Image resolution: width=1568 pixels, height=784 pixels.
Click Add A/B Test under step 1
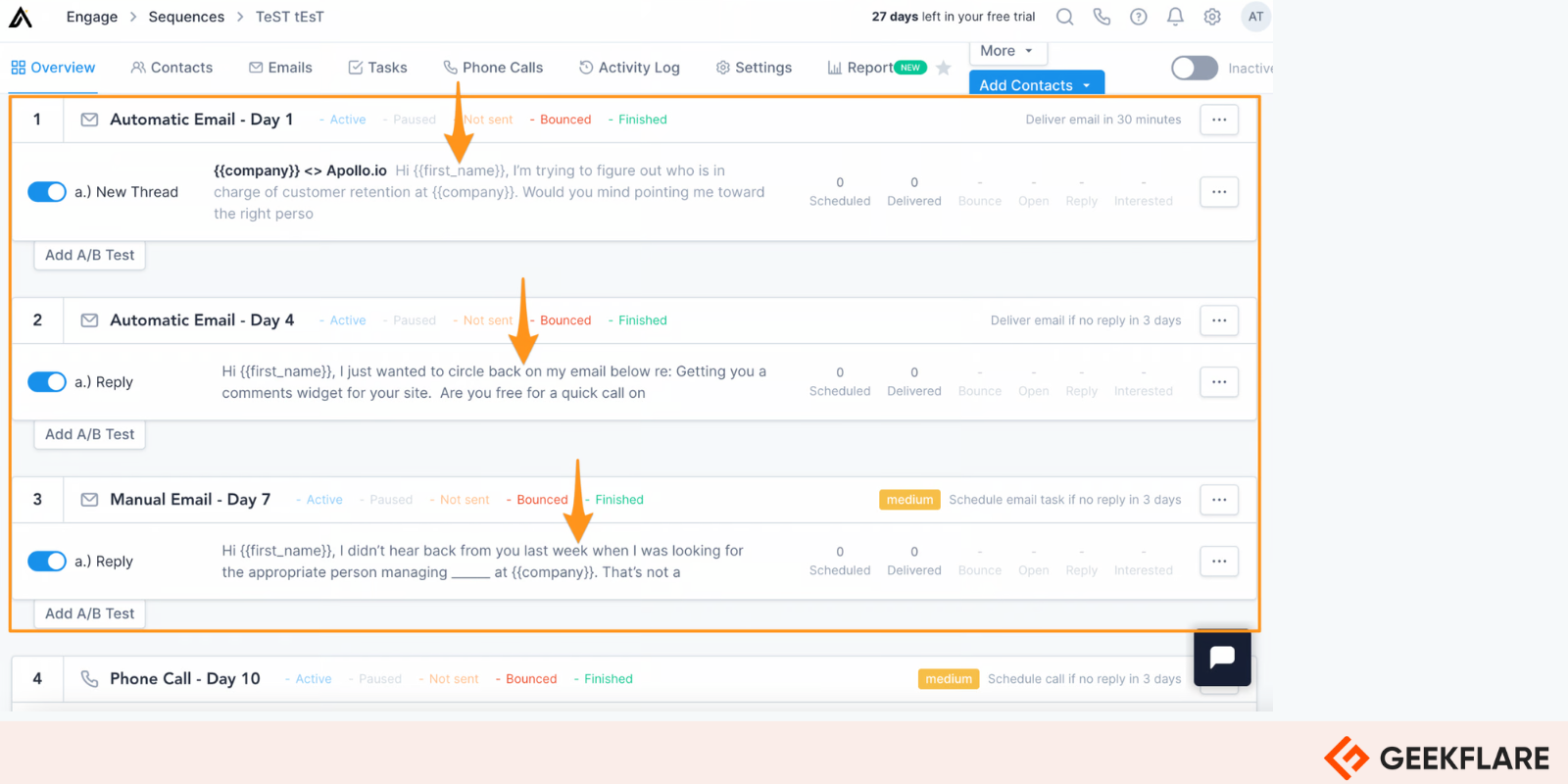[x=90, y=255]
